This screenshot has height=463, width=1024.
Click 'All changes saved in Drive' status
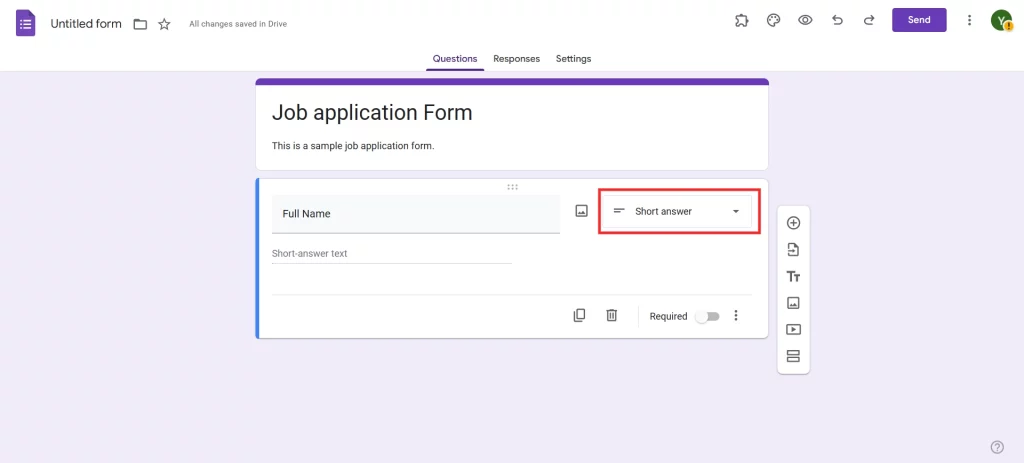click(x=238, y=24)
